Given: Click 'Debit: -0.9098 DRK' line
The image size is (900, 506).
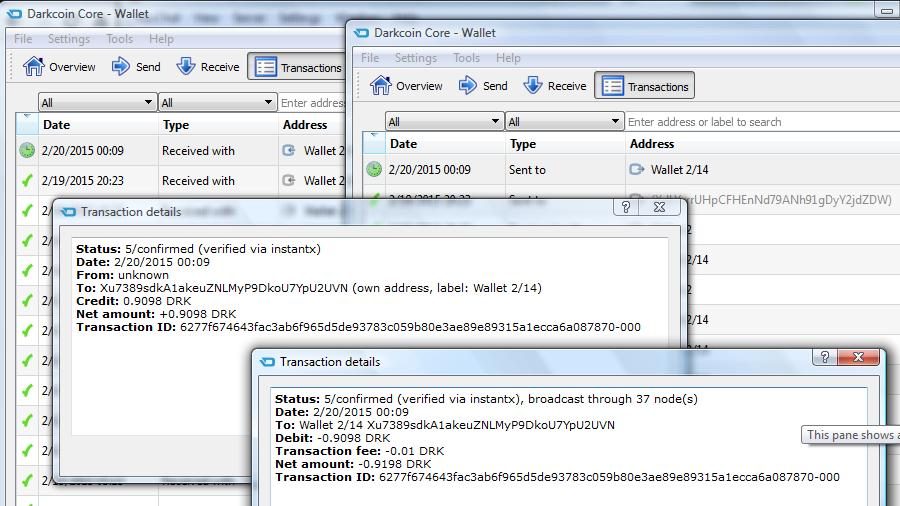Looking at the screenshot, I should [x=332, y=438].
